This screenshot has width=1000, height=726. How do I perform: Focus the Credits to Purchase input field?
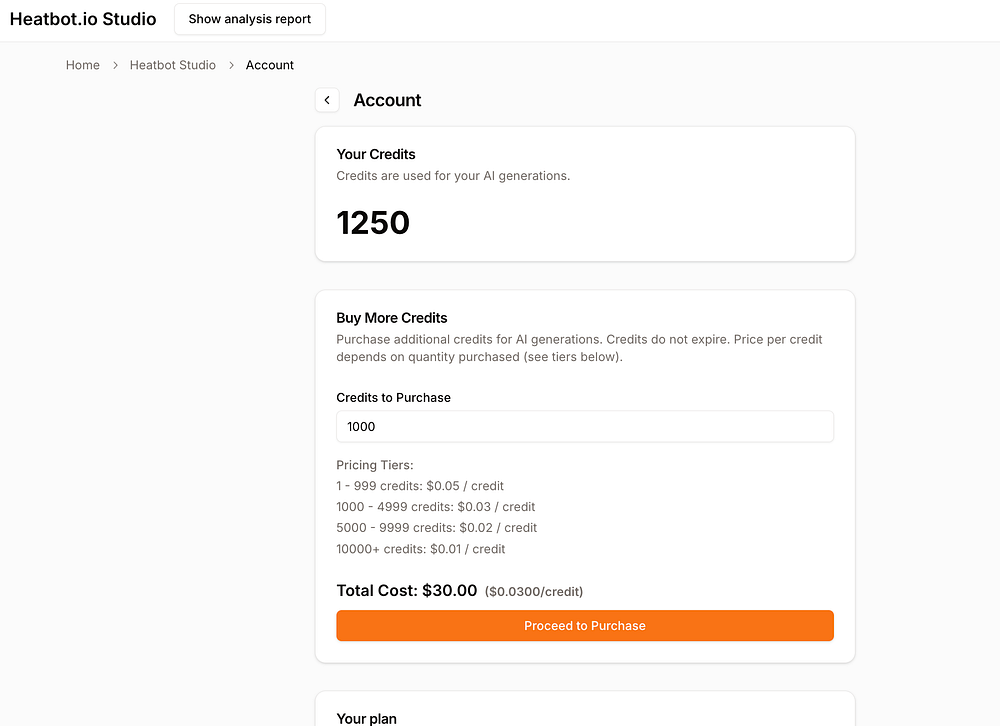coord(584,426)
